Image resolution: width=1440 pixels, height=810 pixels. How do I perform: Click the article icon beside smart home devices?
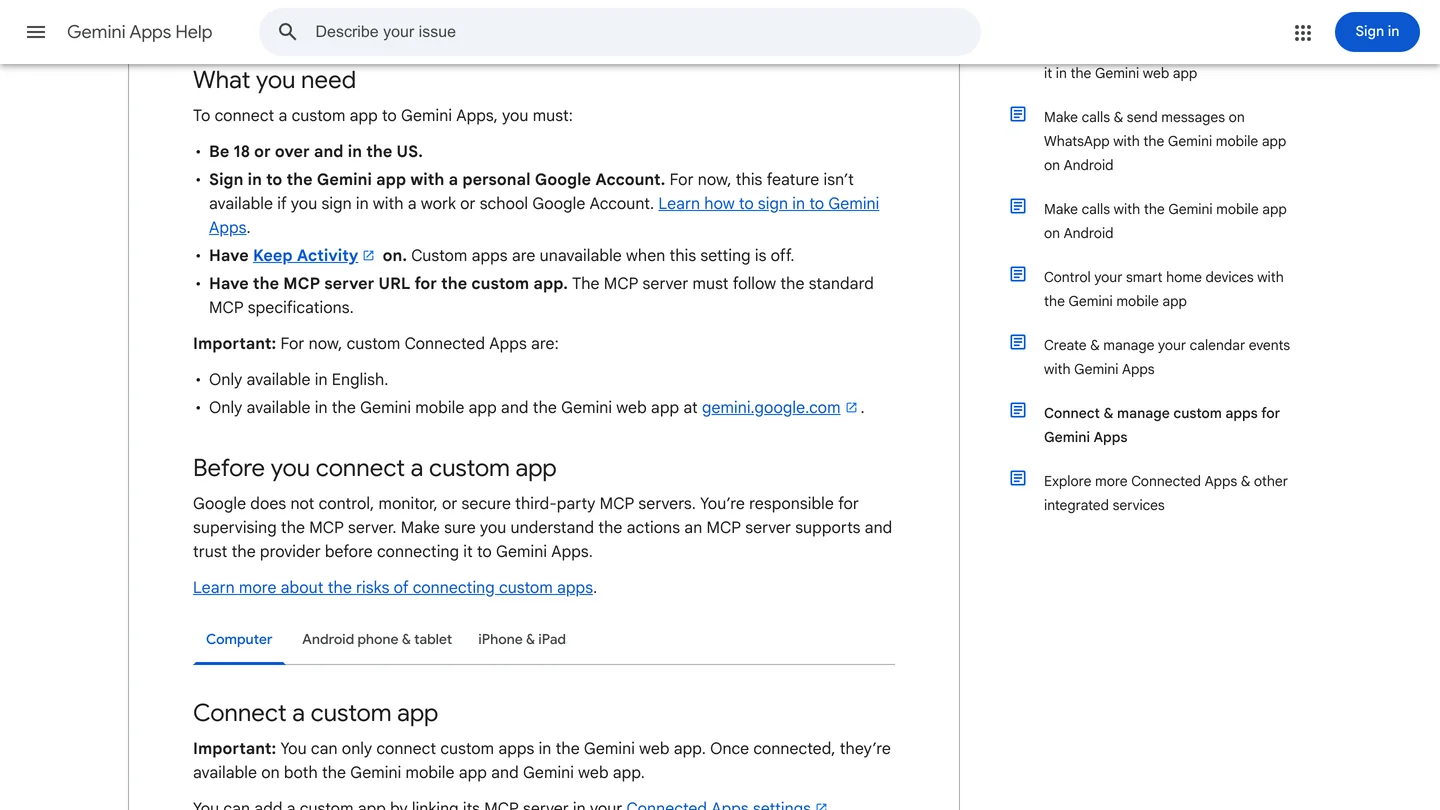pyautogui.click(x=1018, y=275)
